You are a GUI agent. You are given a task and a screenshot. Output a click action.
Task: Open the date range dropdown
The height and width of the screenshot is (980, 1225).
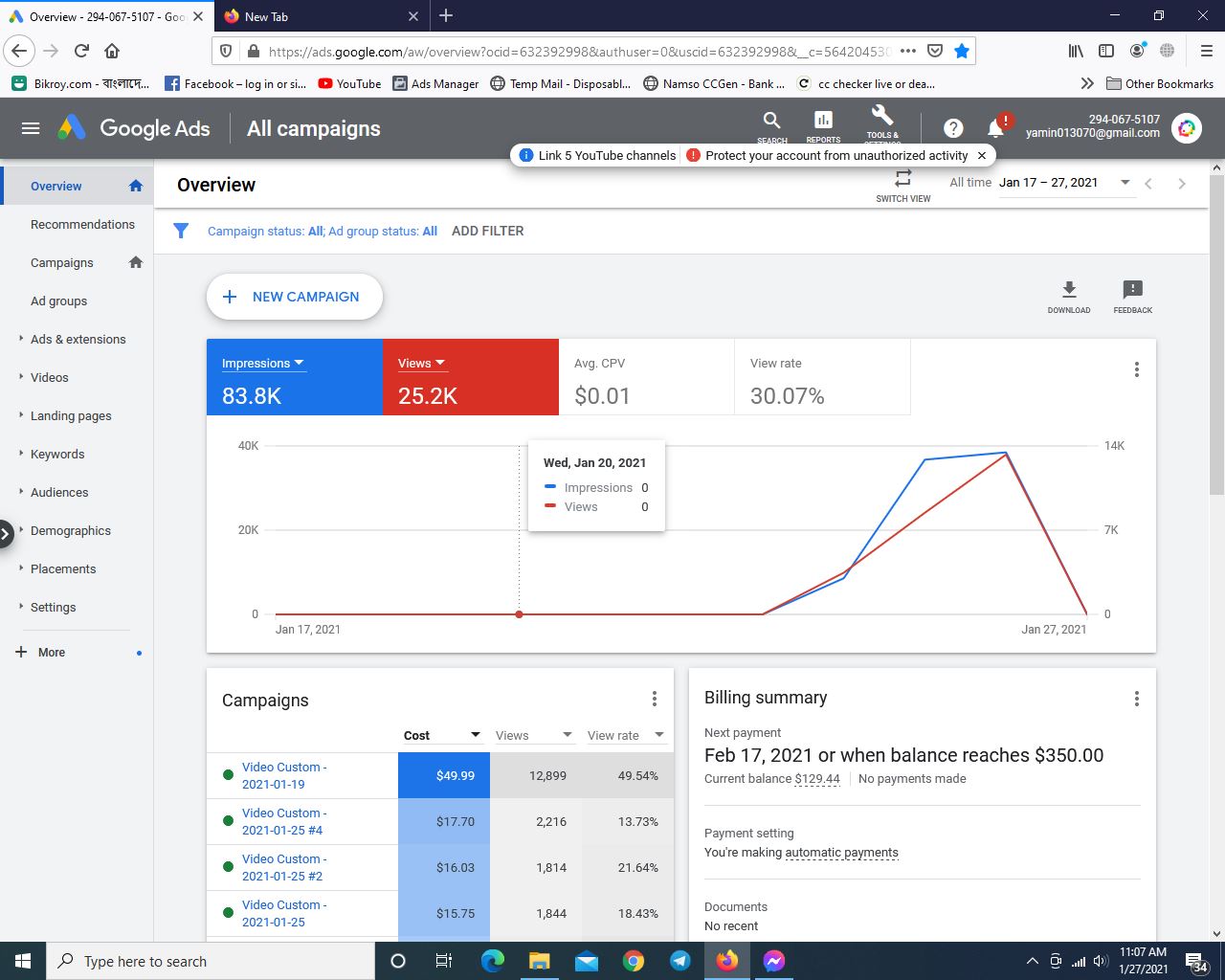(1125, 183)
